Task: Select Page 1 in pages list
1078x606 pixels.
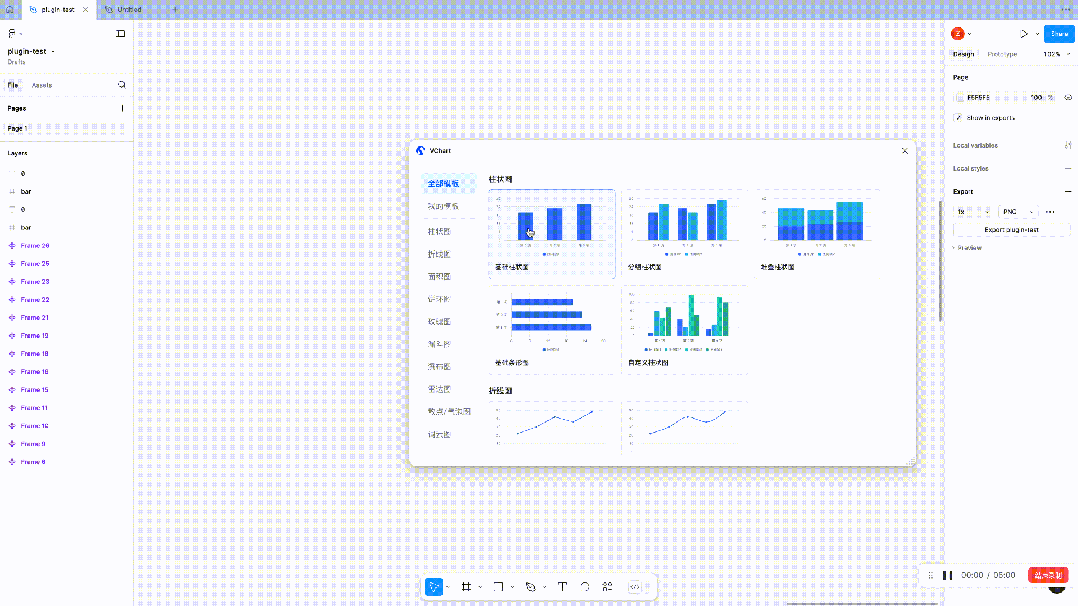Action: (65, 129)
